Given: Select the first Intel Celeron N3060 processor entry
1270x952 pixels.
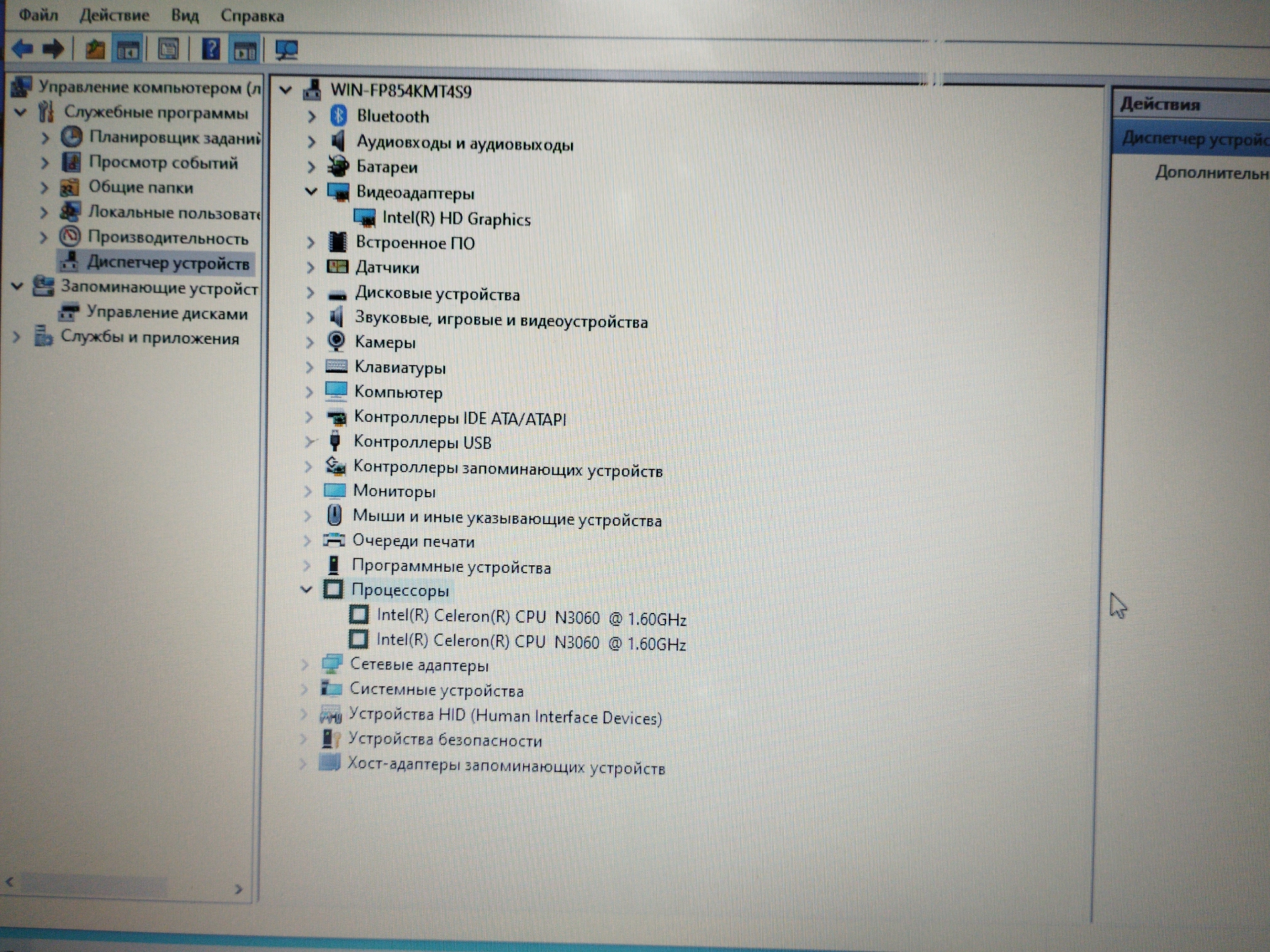Looking at the screenshot, I should click(x=532, y=617).
